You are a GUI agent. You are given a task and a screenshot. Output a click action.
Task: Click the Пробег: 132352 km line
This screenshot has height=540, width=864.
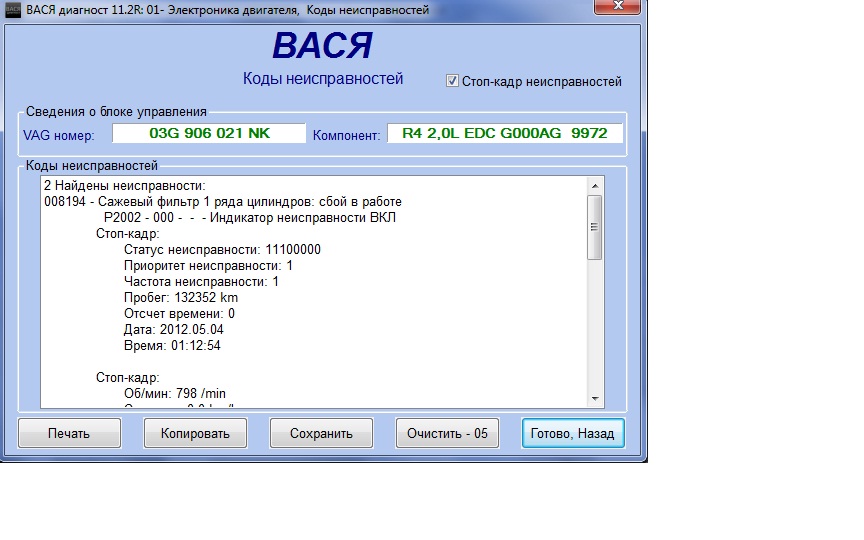click(x=181, y=297)
